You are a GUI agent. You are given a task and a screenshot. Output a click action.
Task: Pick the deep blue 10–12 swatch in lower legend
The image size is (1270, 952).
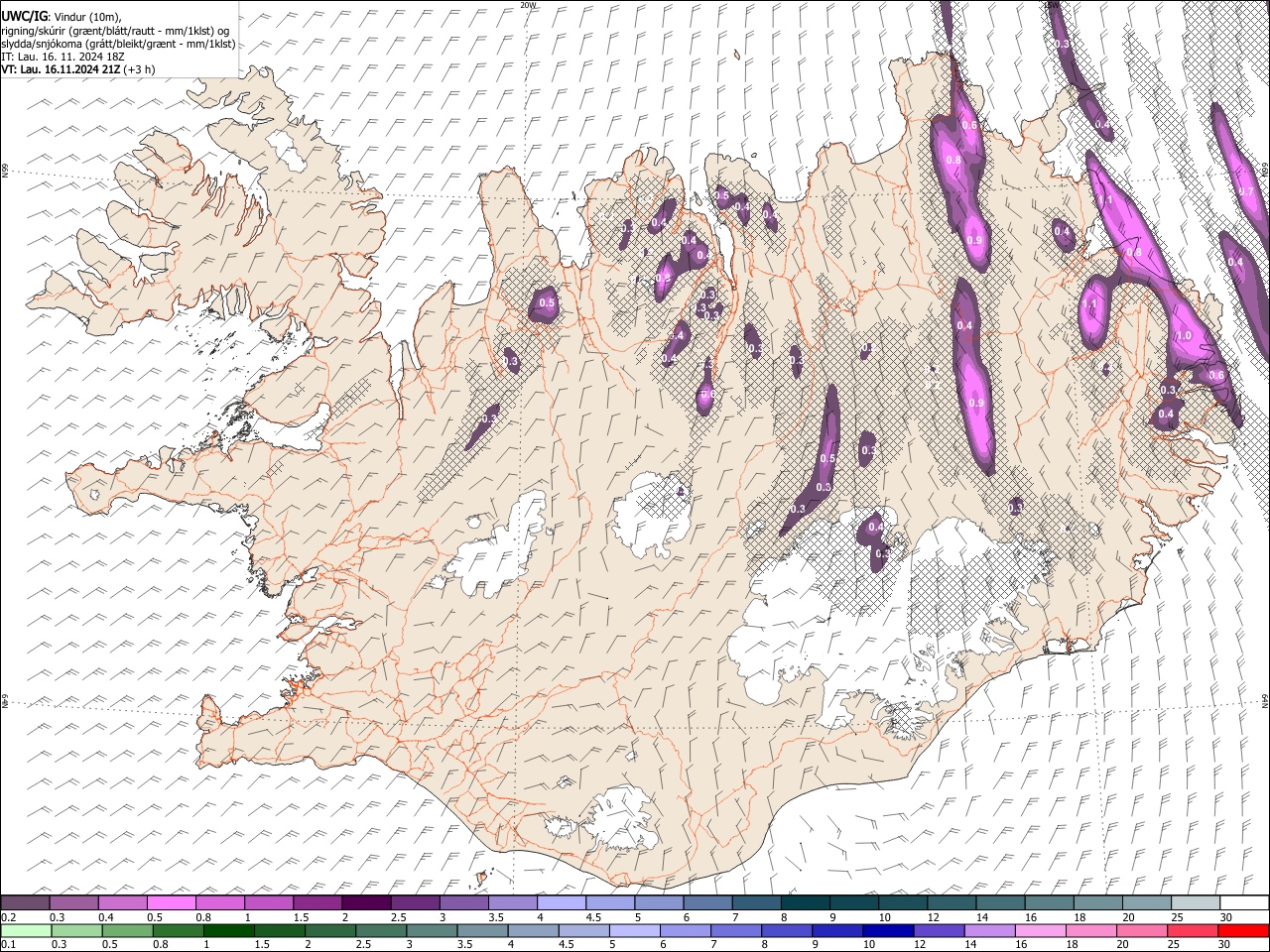tap(888, 930)
